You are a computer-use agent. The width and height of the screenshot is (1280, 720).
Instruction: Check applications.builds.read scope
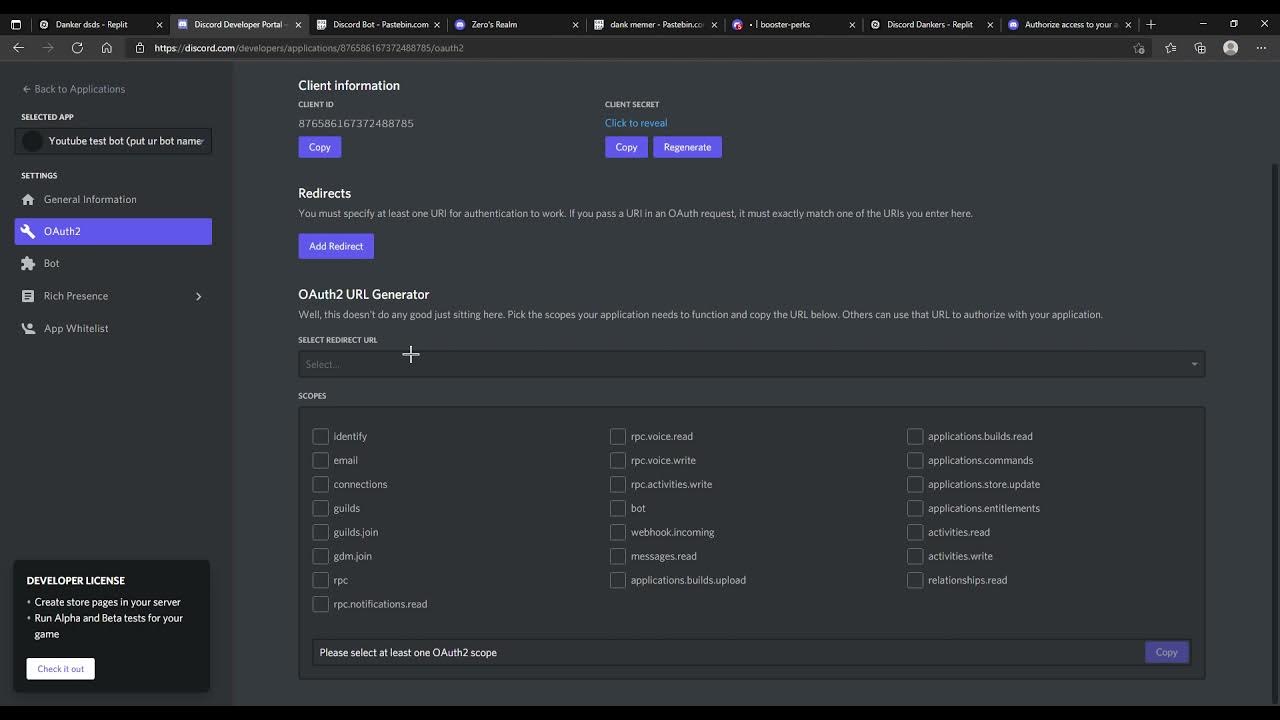pos(915,436)
